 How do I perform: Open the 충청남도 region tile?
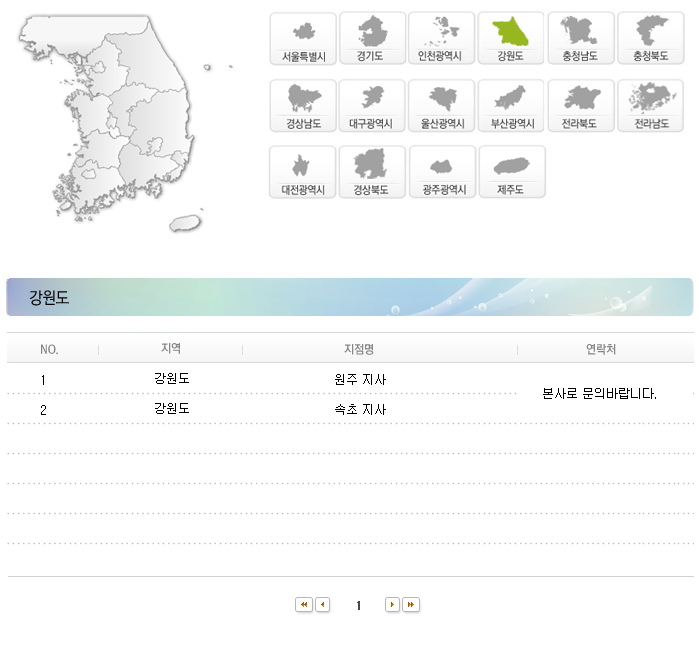point(581,39)
